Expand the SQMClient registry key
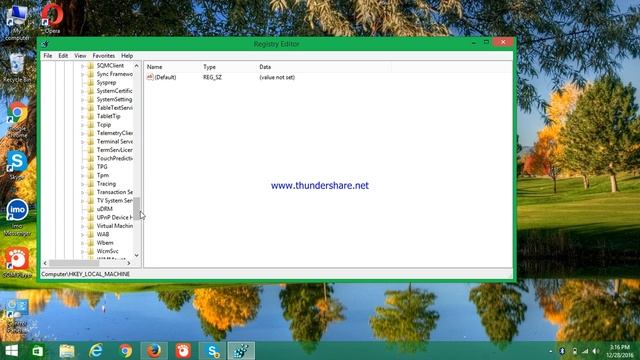 [82, 66]
